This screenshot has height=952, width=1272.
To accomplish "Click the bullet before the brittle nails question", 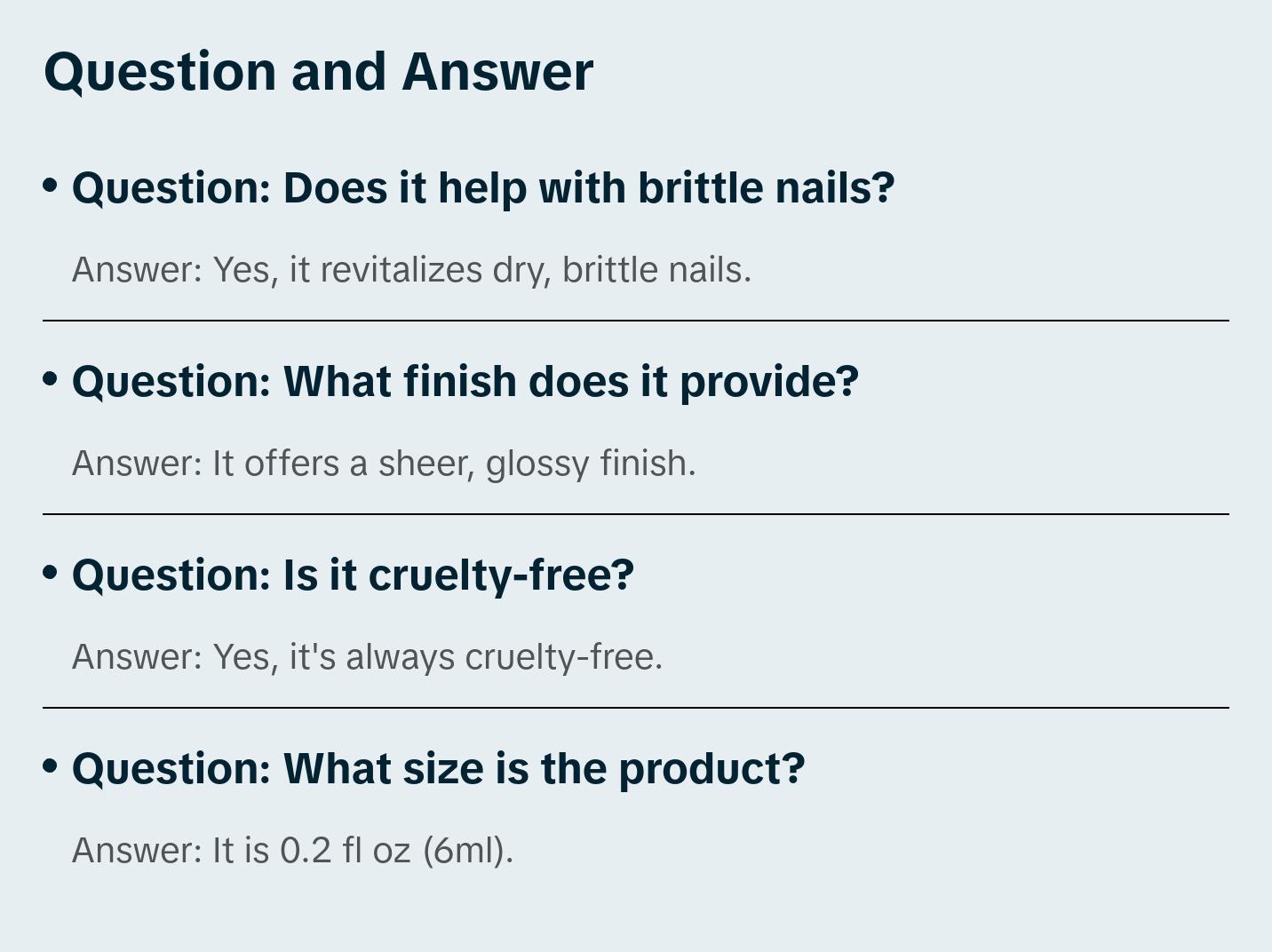I will click(51, 185).
